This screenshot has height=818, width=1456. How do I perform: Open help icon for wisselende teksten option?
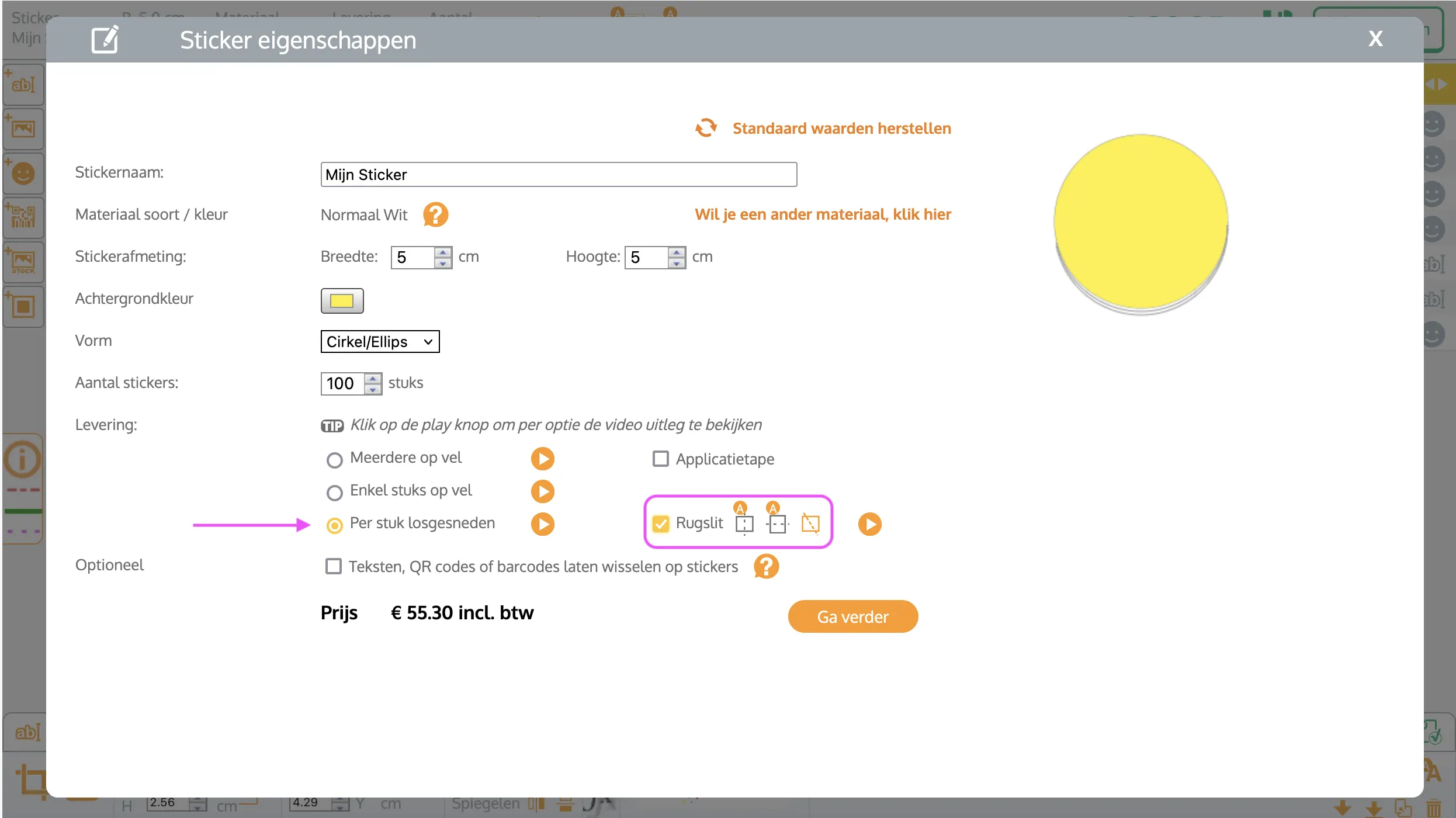(x=766, y=566)
